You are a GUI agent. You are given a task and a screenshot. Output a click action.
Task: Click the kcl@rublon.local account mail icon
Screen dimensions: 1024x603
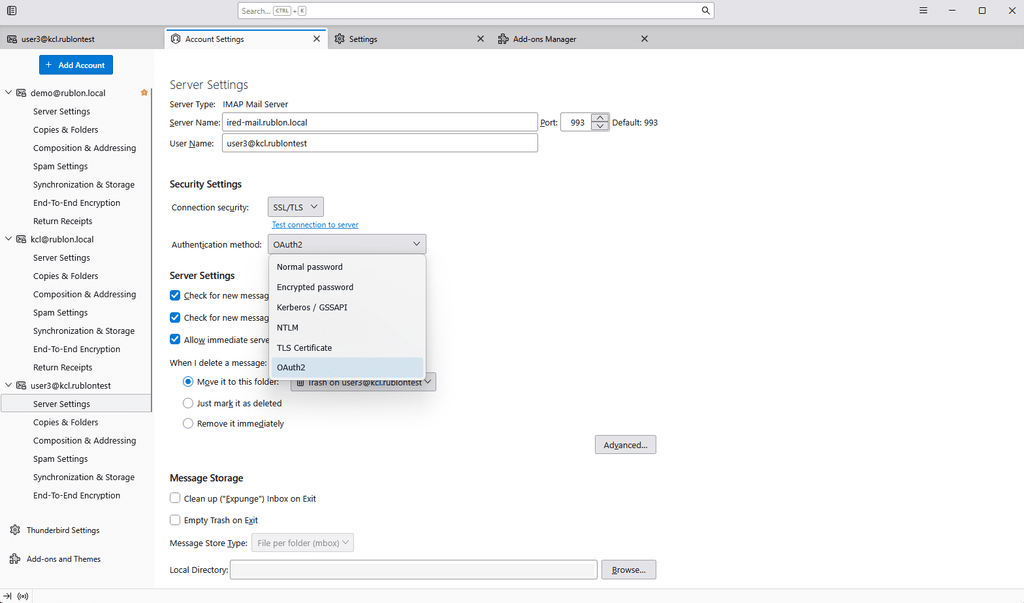[21, 239]
